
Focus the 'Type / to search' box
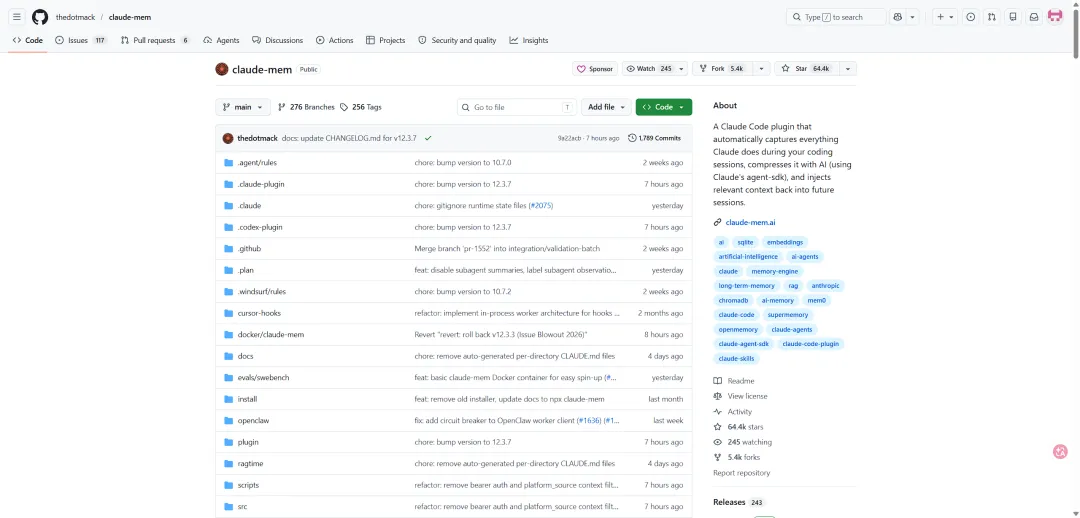(x=836, y=17)
